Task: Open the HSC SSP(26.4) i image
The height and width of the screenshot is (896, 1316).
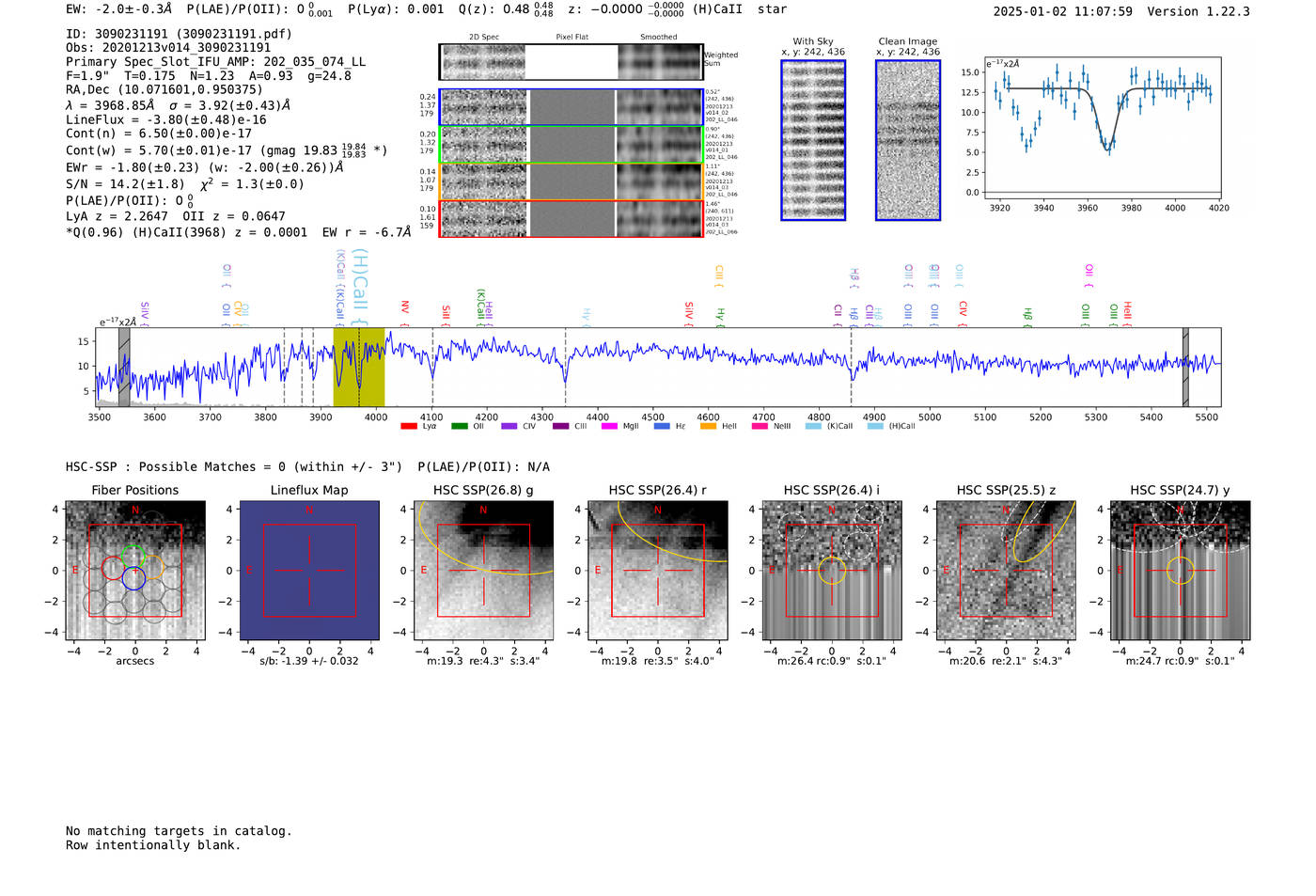Action: (832, 571)
